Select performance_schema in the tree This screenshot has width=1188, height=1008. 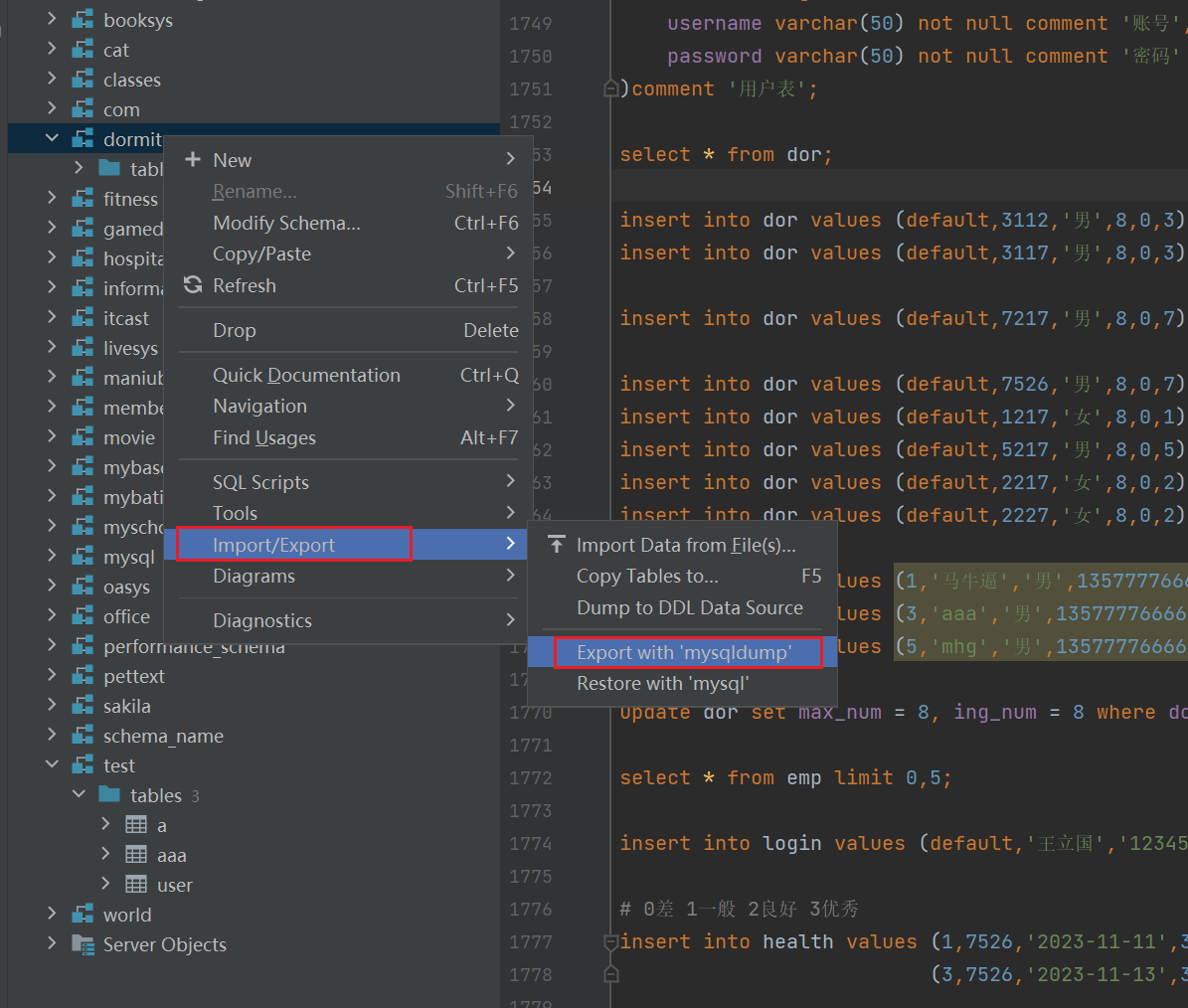click(x=194, y=647)
